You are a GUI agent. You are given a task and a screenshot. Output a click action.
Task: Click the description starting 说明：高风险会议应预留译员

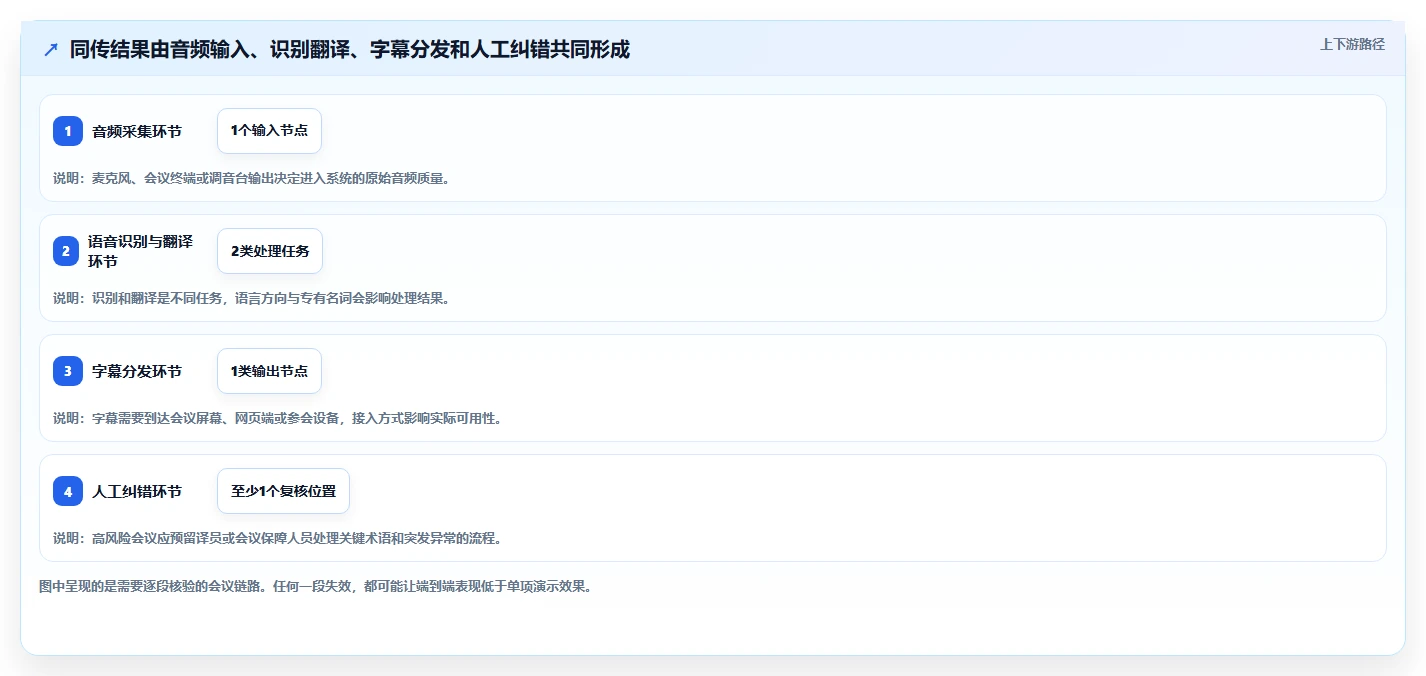[x=277, y=538]
